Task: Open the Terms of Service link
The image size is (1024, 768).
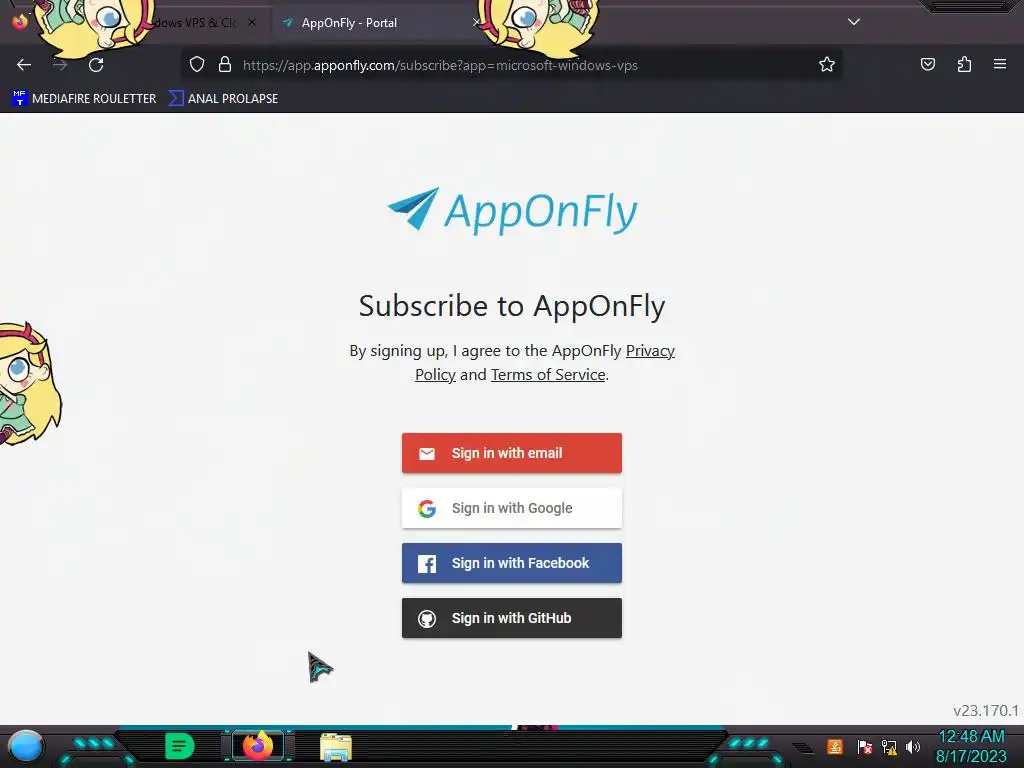Action: [548, 375]
